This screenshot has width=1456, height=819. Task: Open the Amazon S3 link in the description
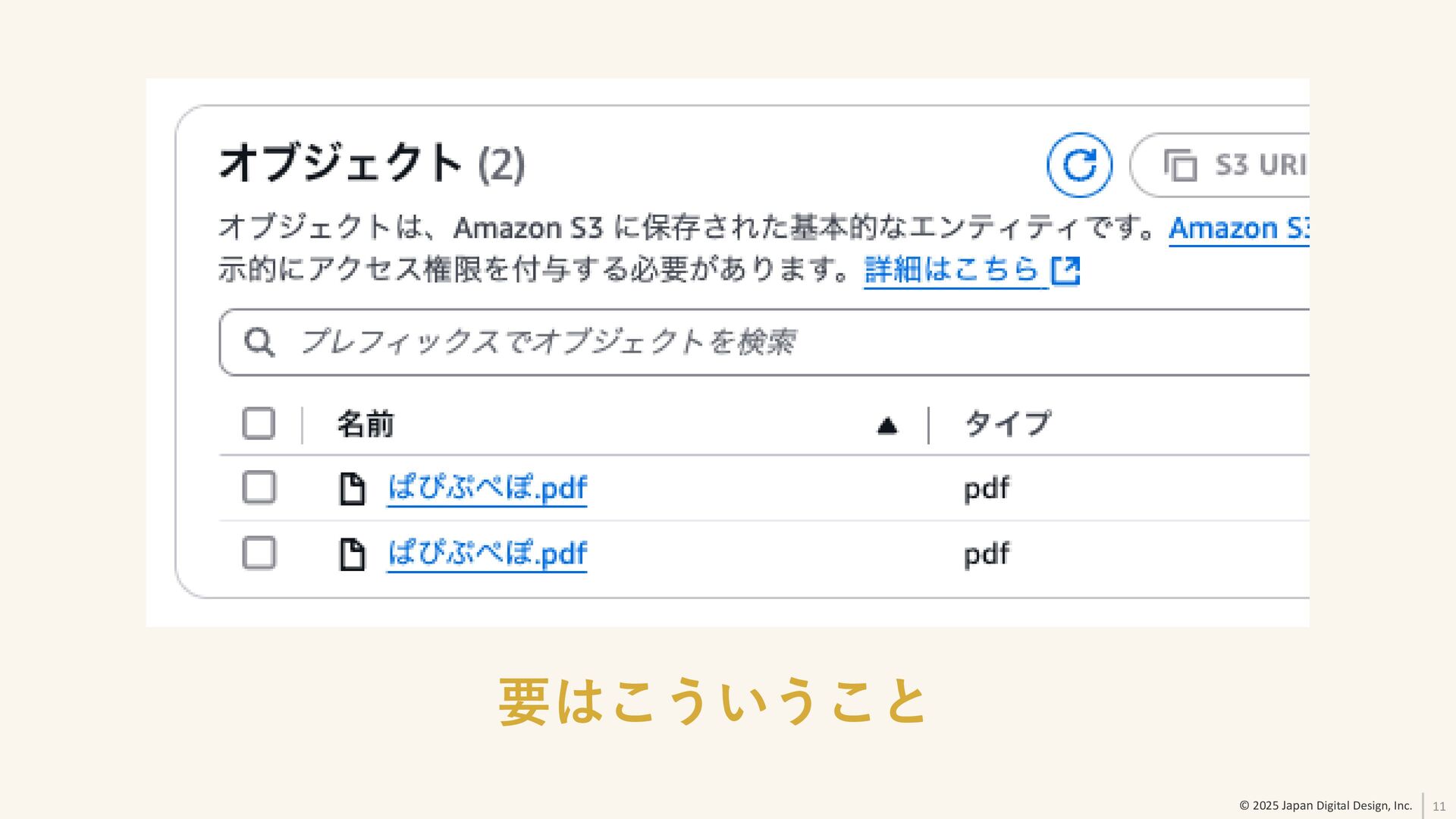1238,228
